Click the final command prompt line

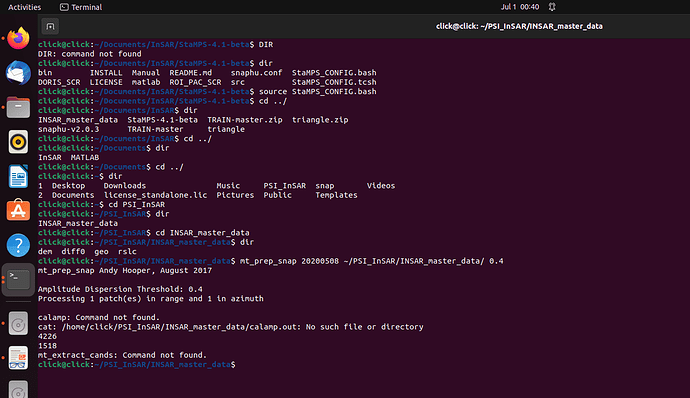[x=137, y=365]
